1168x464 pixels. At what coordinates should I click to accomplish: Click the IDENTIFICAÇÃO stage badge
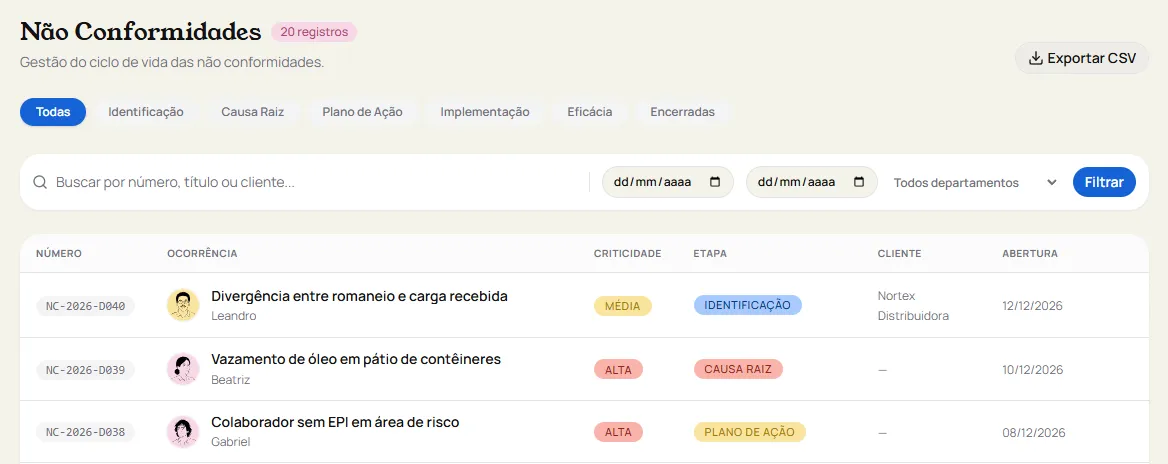click(748, 305)
